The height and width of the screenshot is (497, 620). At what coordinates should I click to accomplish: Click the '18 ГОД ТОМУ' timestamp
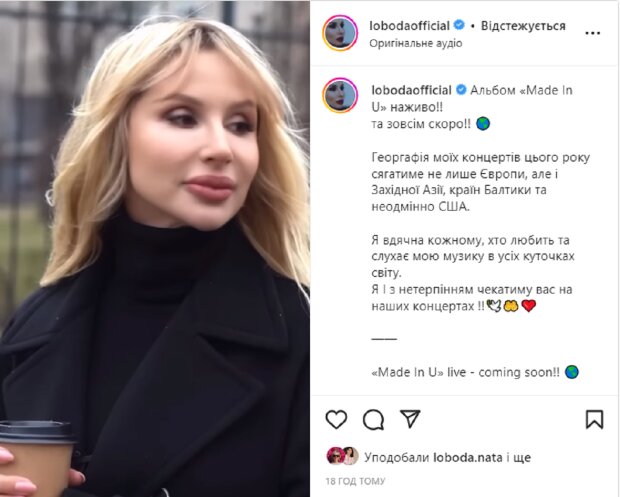(x=355, y=481)
